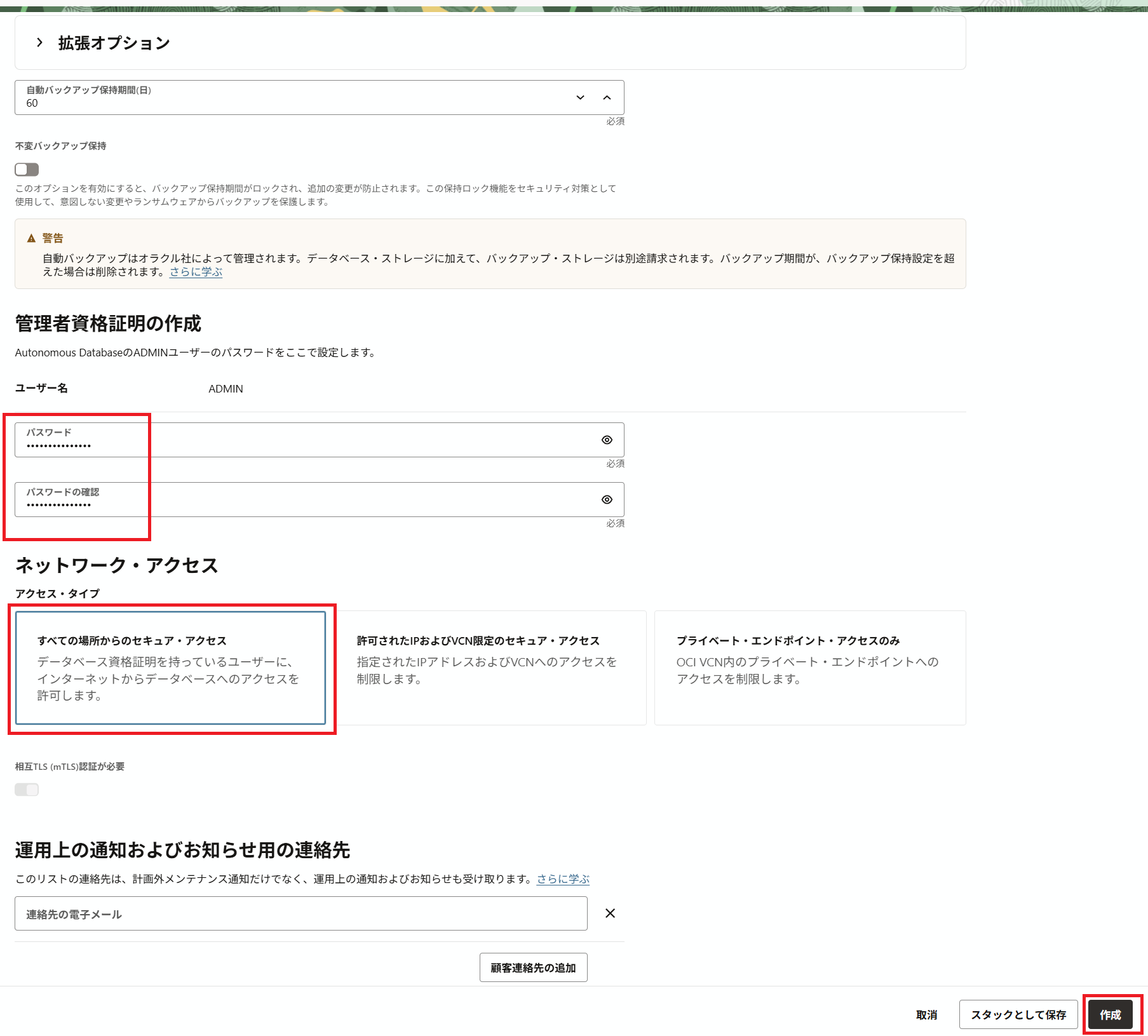1148x1036 pixels.
Task: Click the 連絡先の電子メール input field
Action: [301, 914]
